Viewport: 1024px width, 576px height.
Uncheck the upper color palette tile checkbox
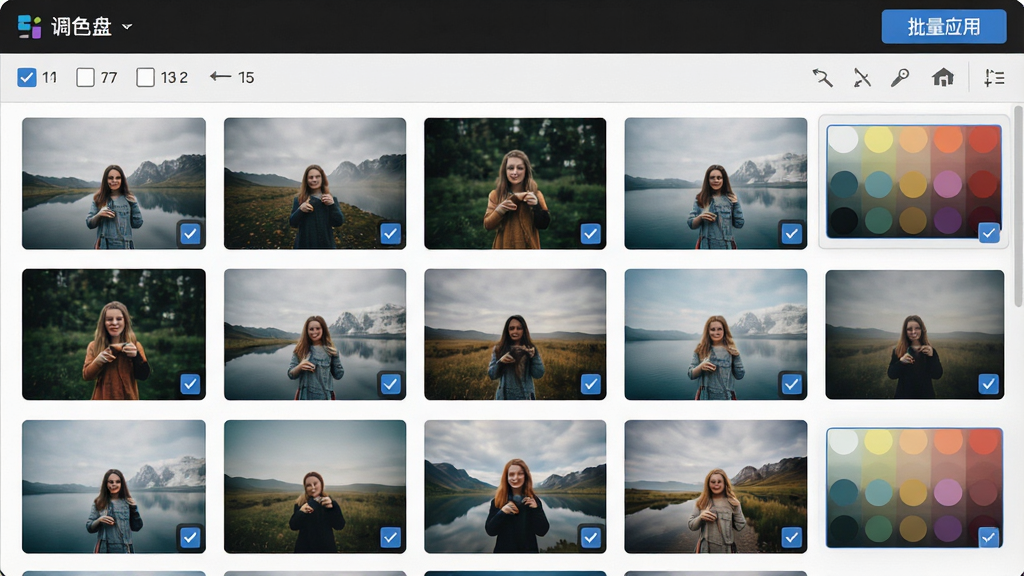pyautogui.click(x=989, y=232)
